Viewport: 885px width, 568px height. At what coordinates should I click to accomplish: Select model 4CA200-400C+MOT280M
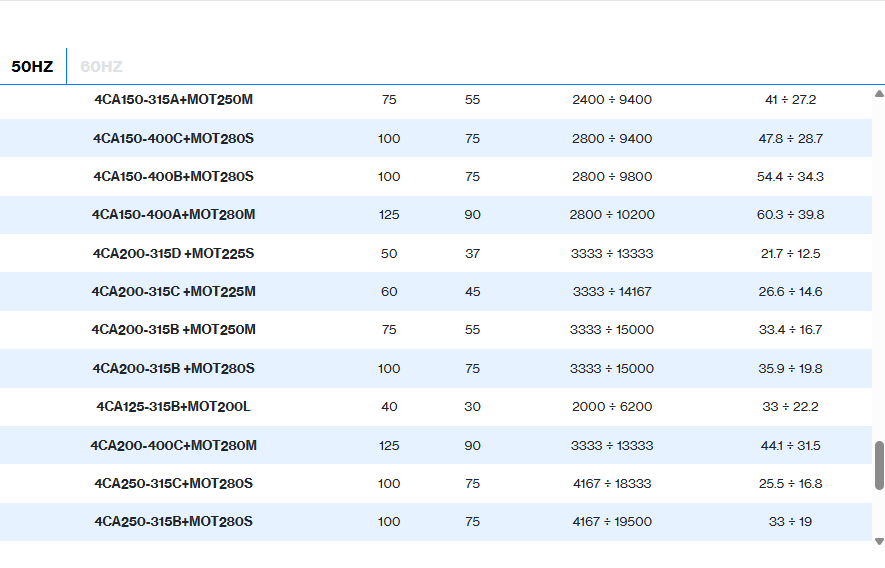pyautogui.click(x=173, y=446)
